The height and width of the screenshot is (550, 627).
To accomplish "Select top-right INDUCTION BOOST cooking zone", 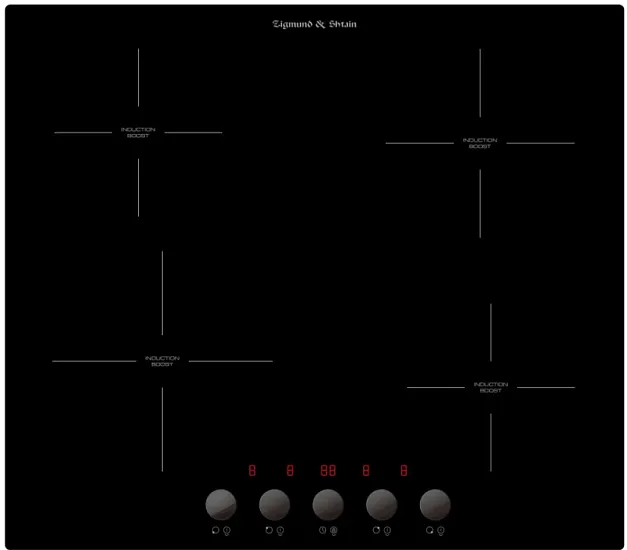I will pyautogui.click(x=480, y=143).
